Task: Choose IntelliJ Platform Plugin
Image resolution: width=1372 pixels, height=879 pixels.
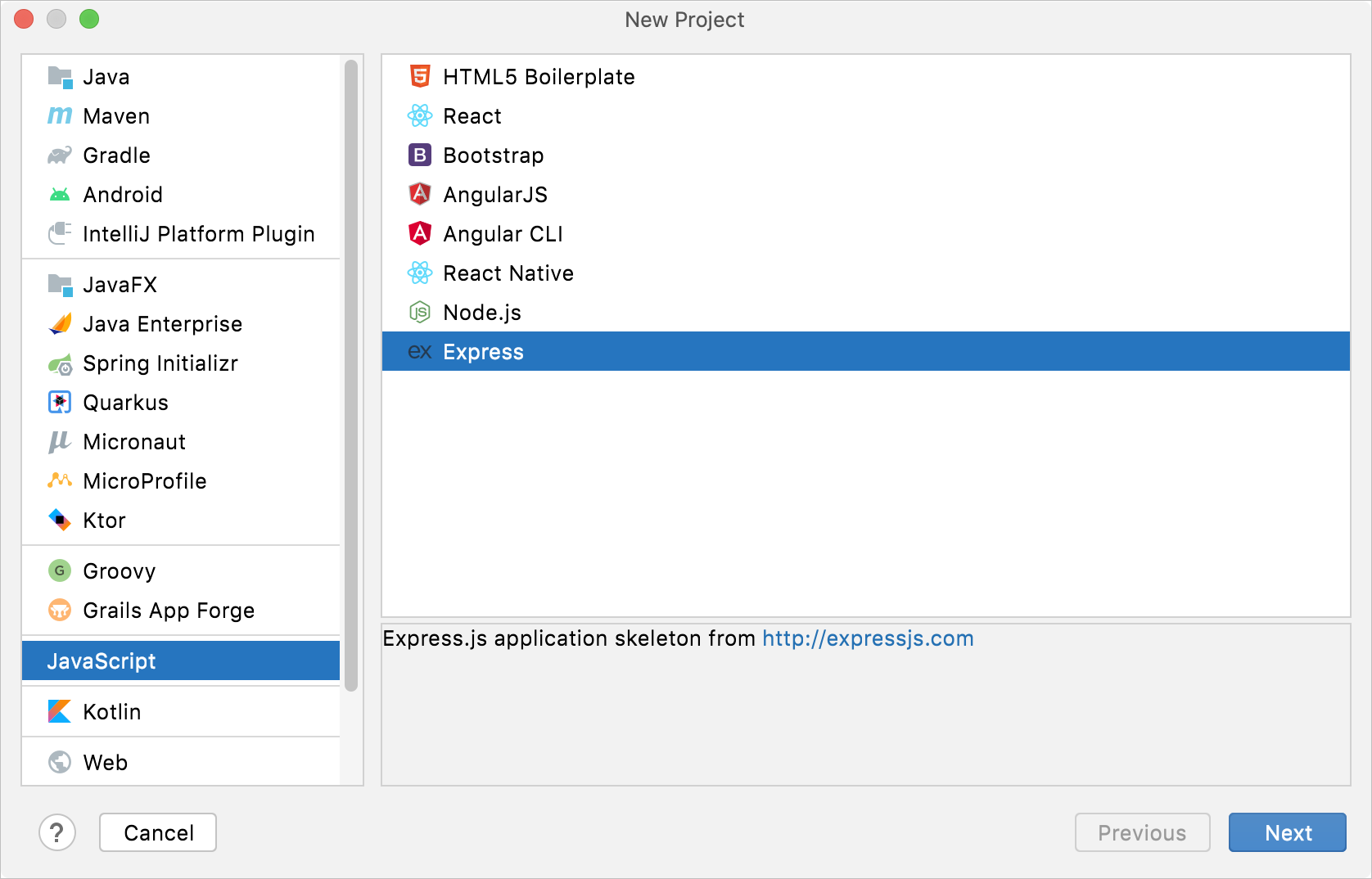Action: click(181, 234)
